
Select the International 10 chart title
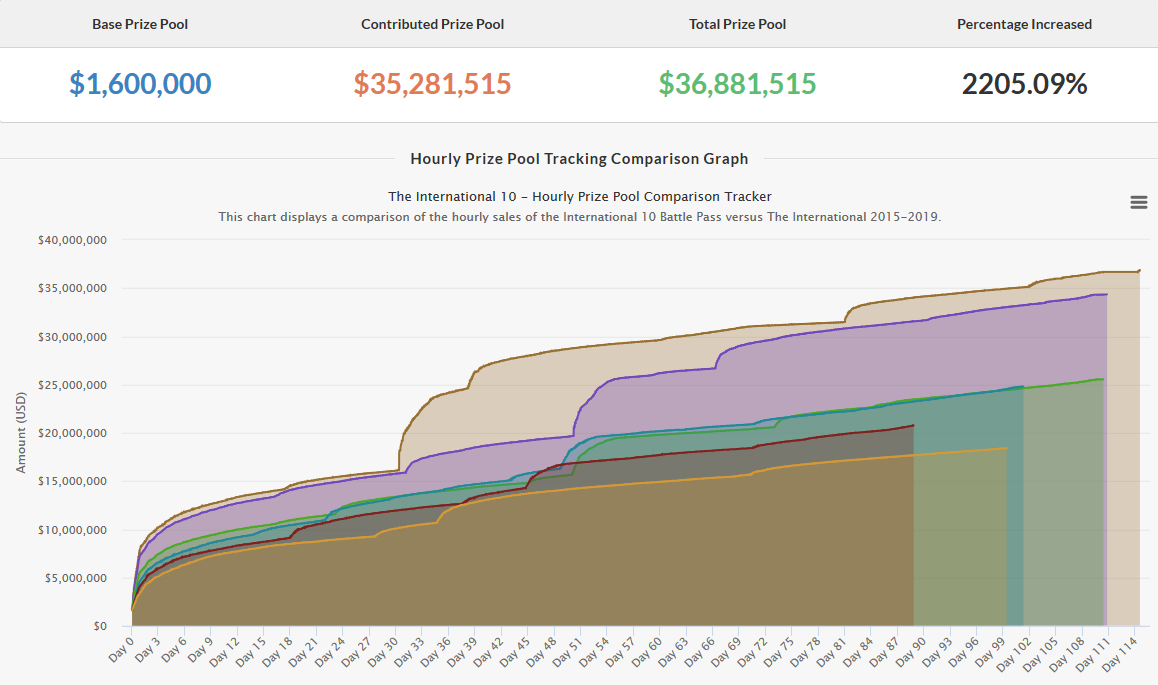coord(579,196)
